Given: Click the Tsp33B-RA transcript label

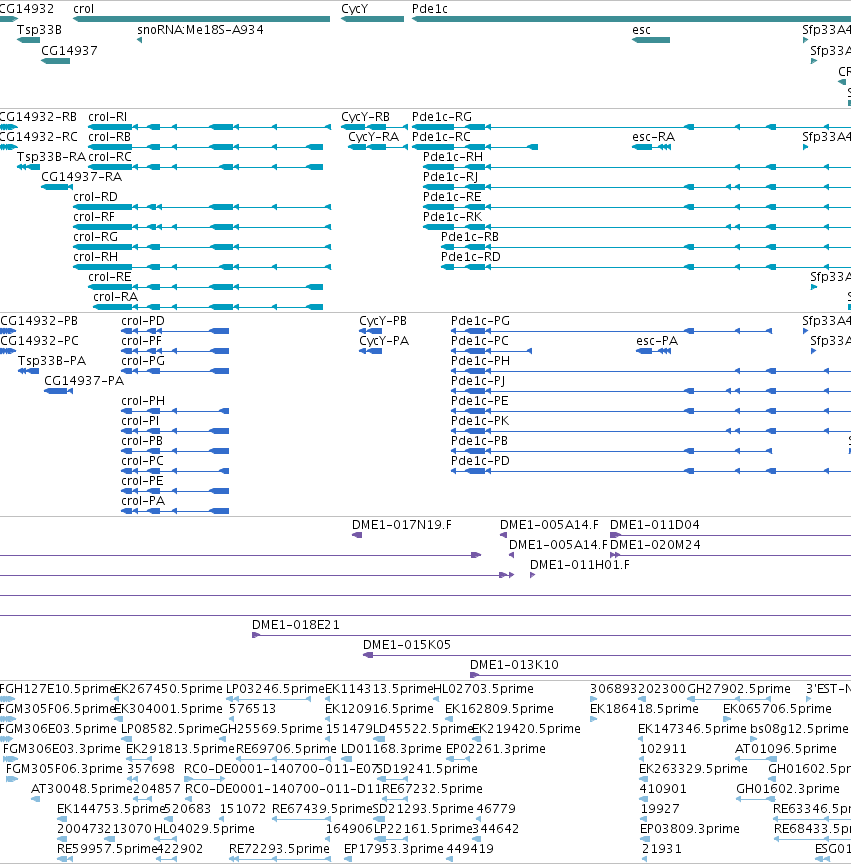Looking at the screenshot, I should [x=51, y=157].
